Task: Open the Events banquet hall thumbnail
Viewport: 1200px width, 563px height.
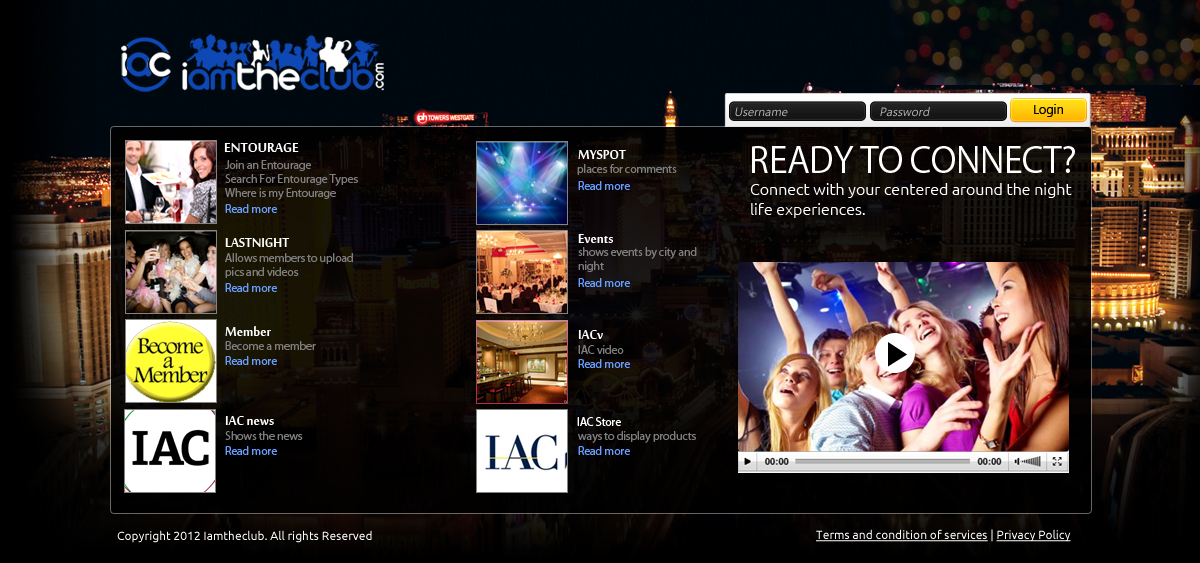Action: (x=522, y=272)
